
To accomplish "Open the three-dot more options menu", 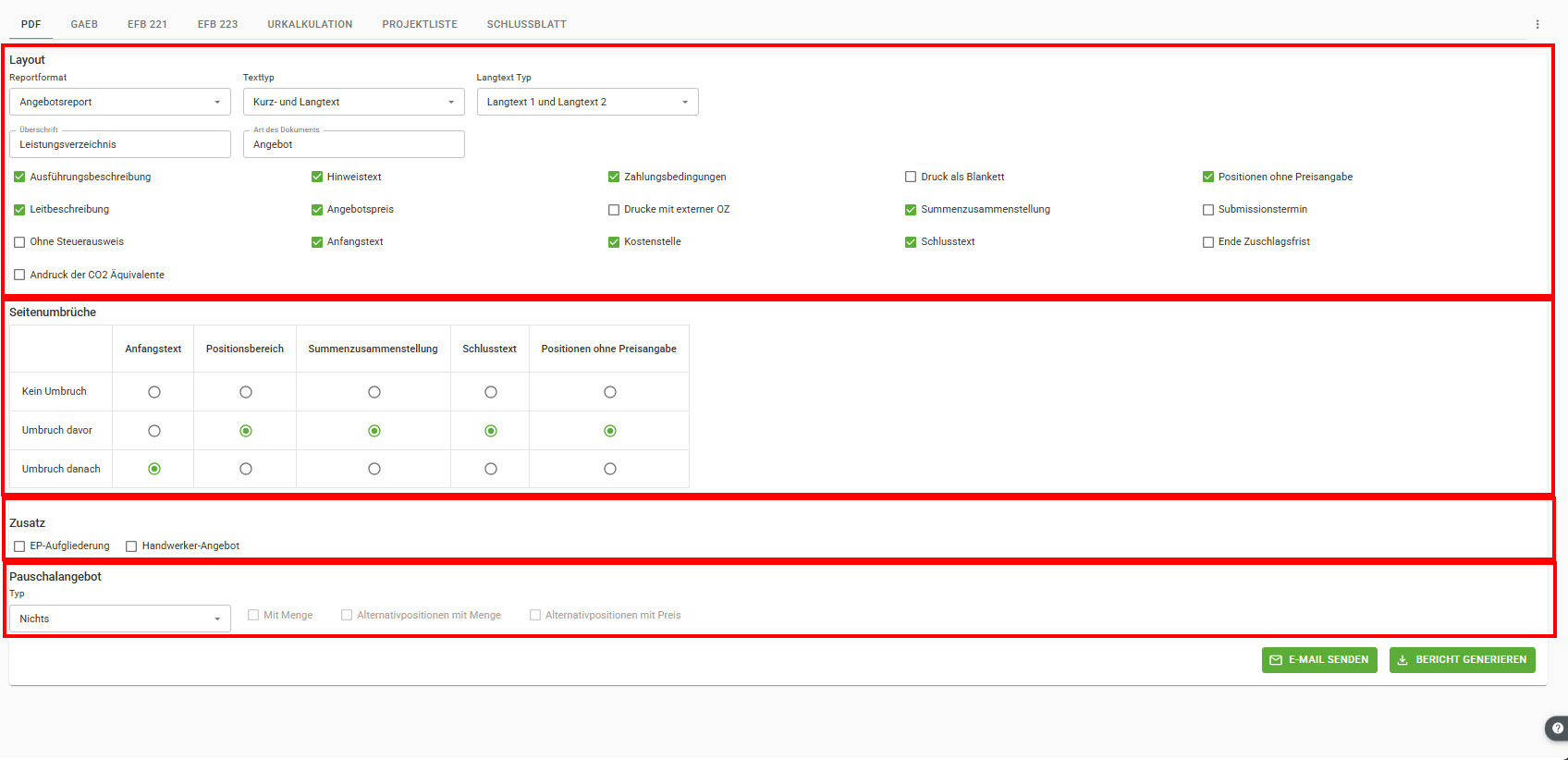I will (x=1537, y=24).
